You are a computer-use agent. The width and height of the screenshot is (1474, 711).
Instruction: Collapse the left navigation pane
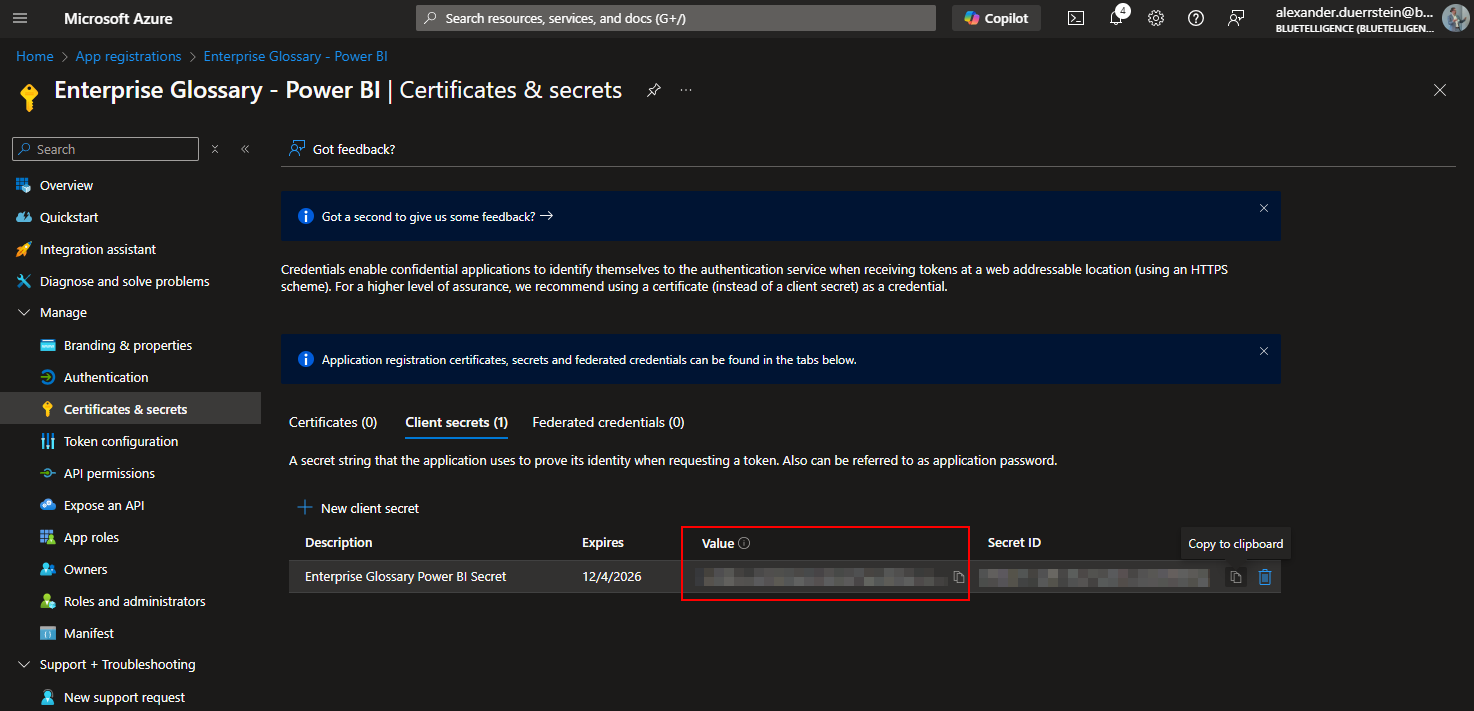click(x=245, y=149)
